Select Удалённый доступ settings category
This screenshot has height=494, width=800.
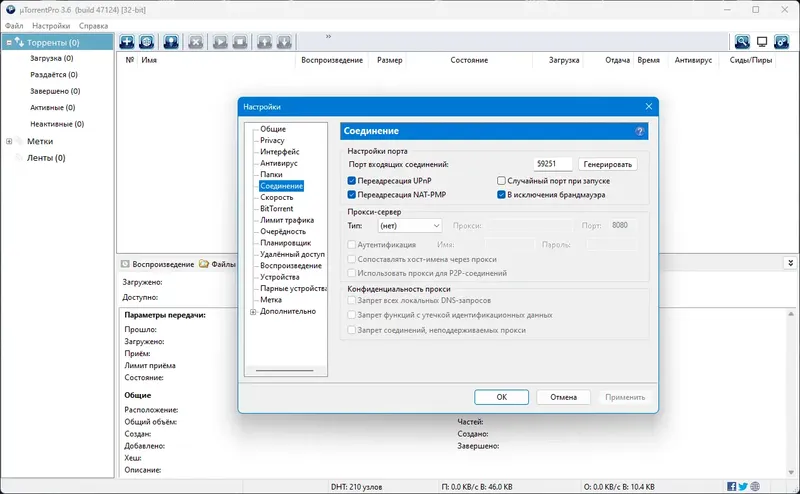click(x=292, y=254)
